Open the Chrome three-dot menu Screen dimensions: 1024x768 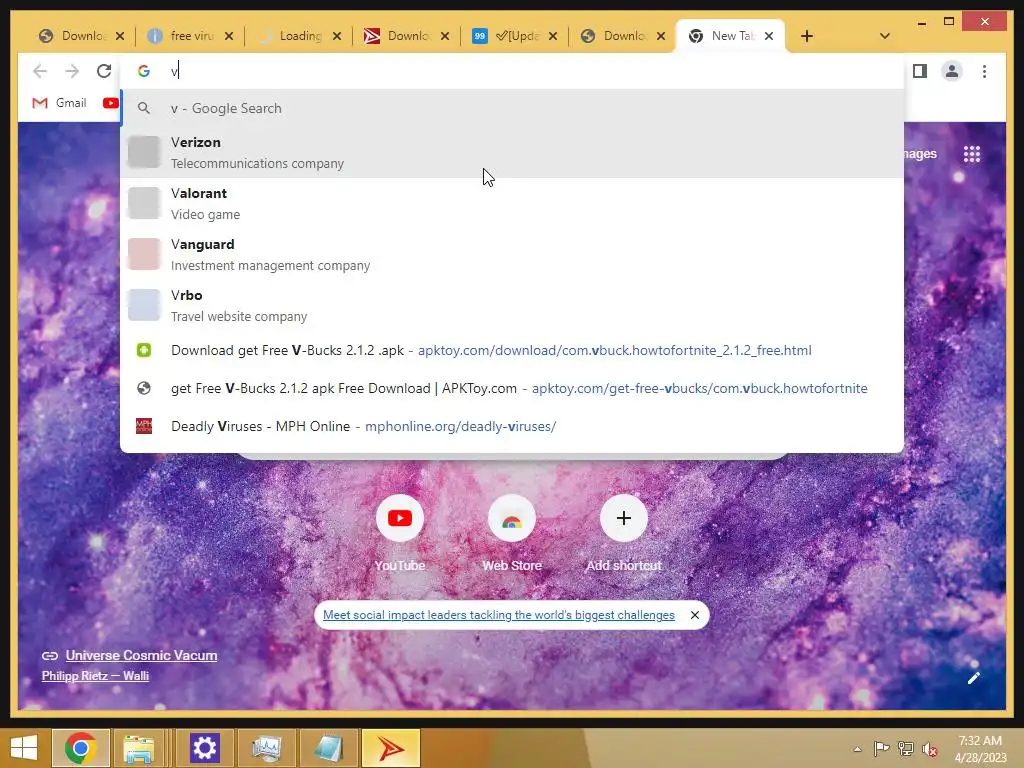984,71
